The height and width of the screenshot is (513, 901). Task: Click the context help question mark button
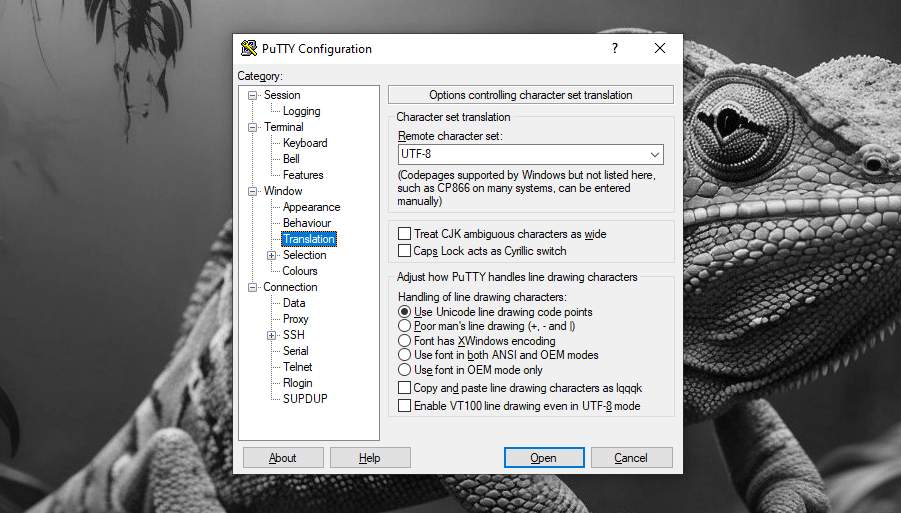click(x=614, y=48)
